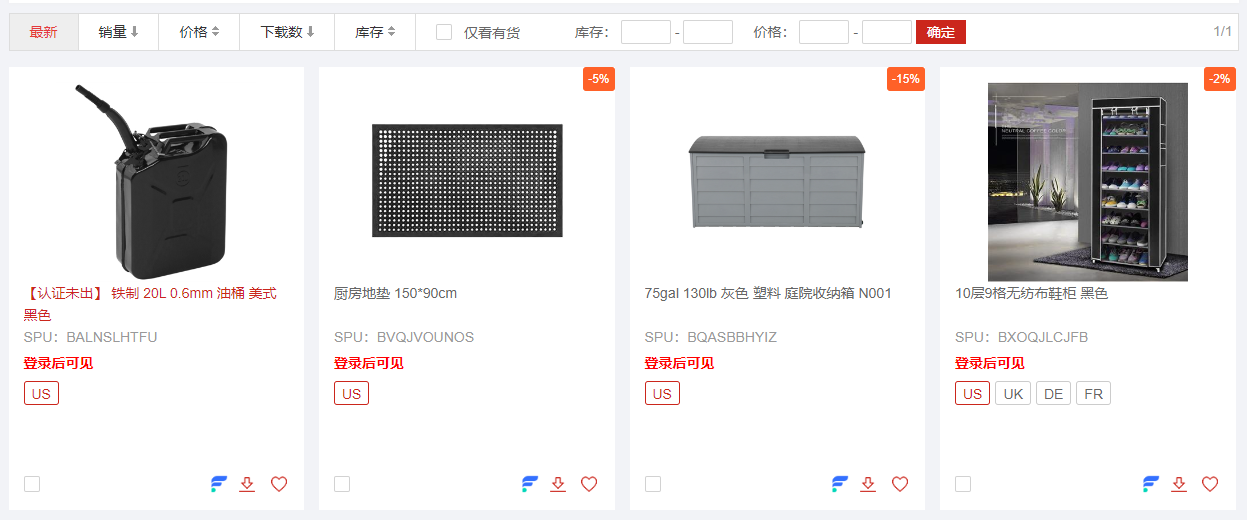Select checkbox on 铁制 20L 油桶 card
1247x520 pixels.
32,484
